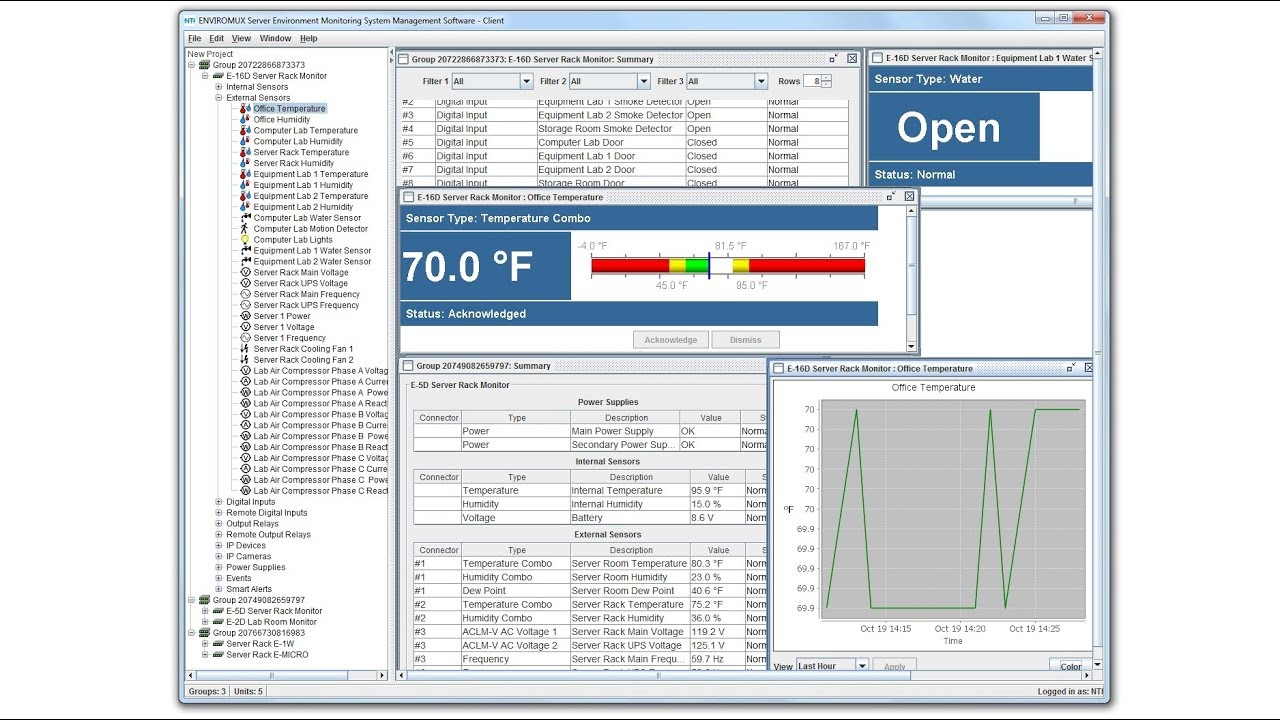Click the Server 1 Voltage icon

click(x=245, y=327)
